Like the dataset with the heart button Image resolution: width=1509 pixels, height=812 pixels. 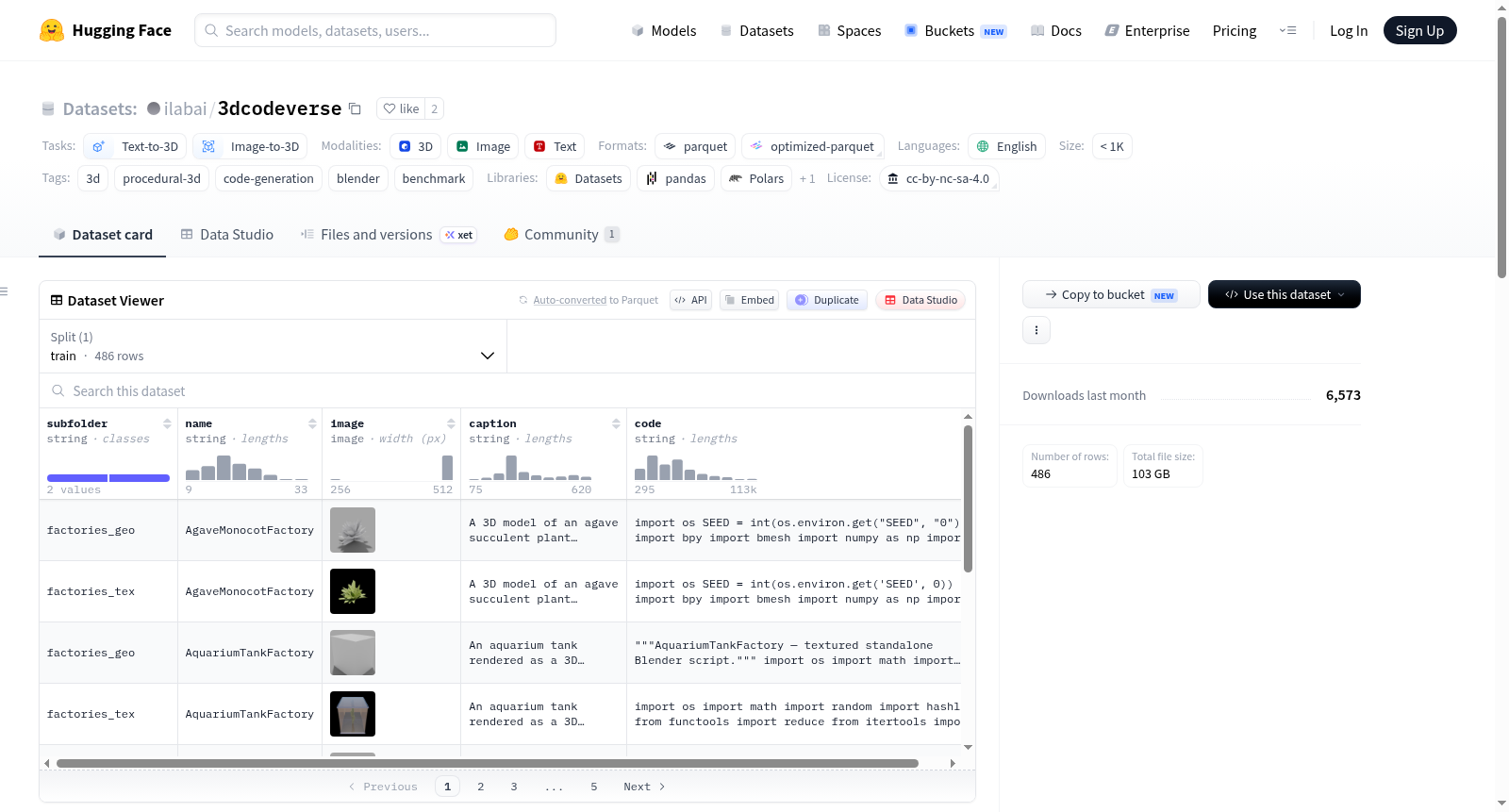click(x=401, y=108)
